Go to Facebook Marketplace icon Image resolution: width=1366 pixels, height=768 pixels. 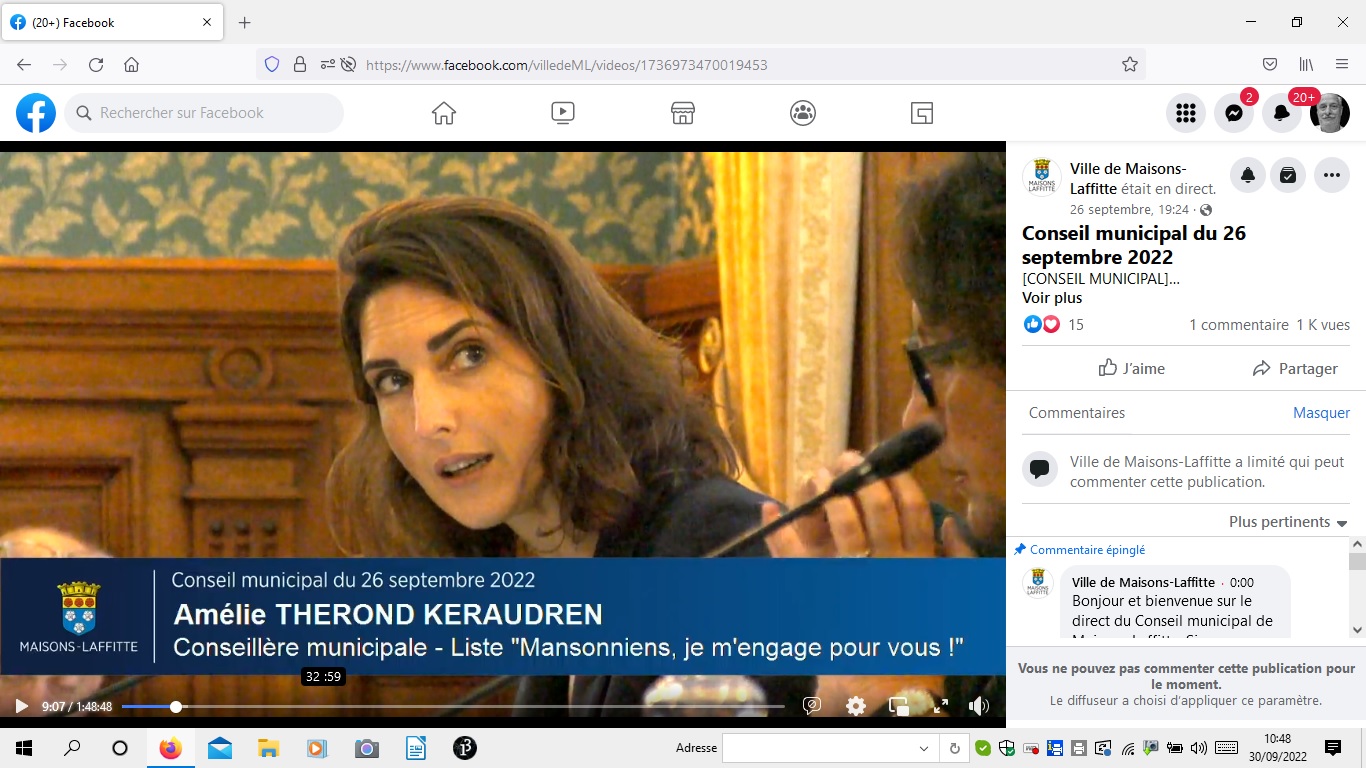click(x=683, y=113)
